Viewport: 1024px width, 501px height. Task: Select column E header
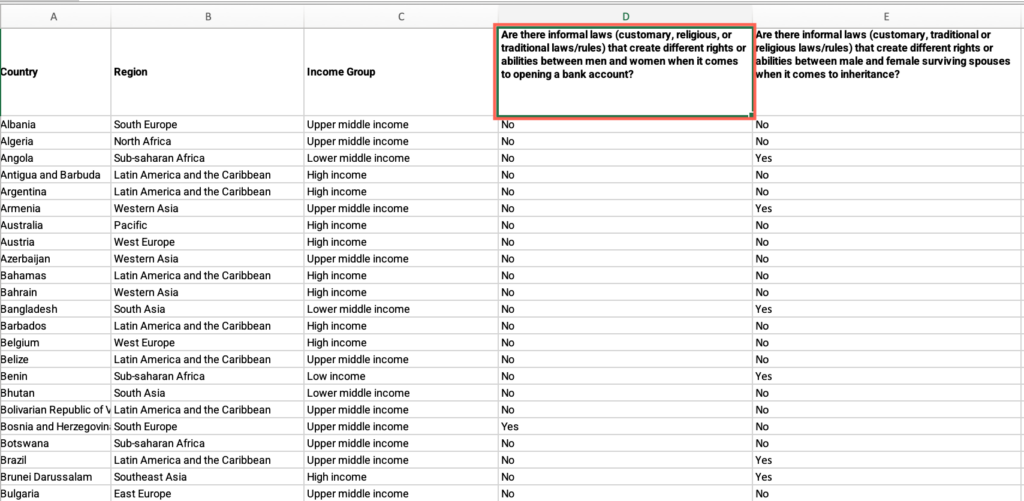888,18
